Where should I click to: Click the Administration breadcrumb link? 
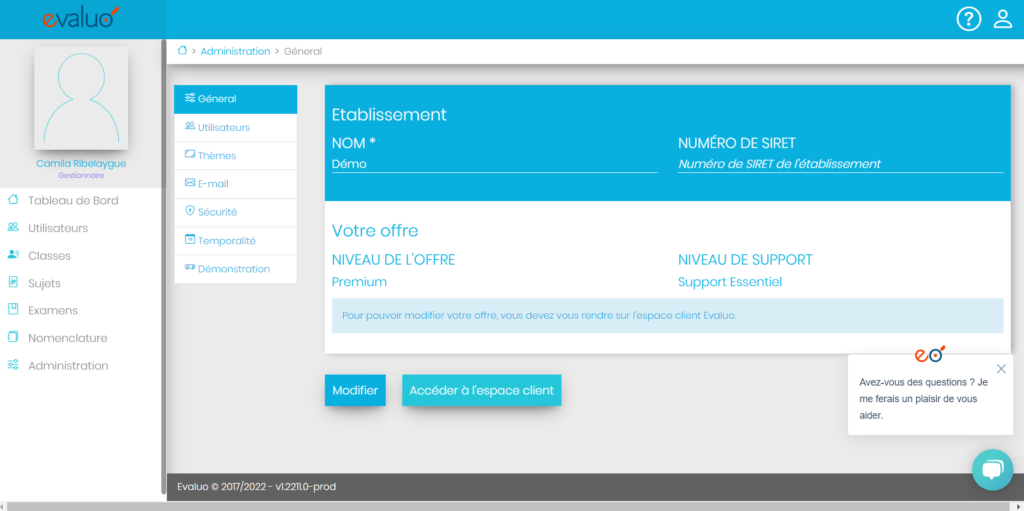tap(235, 51)
